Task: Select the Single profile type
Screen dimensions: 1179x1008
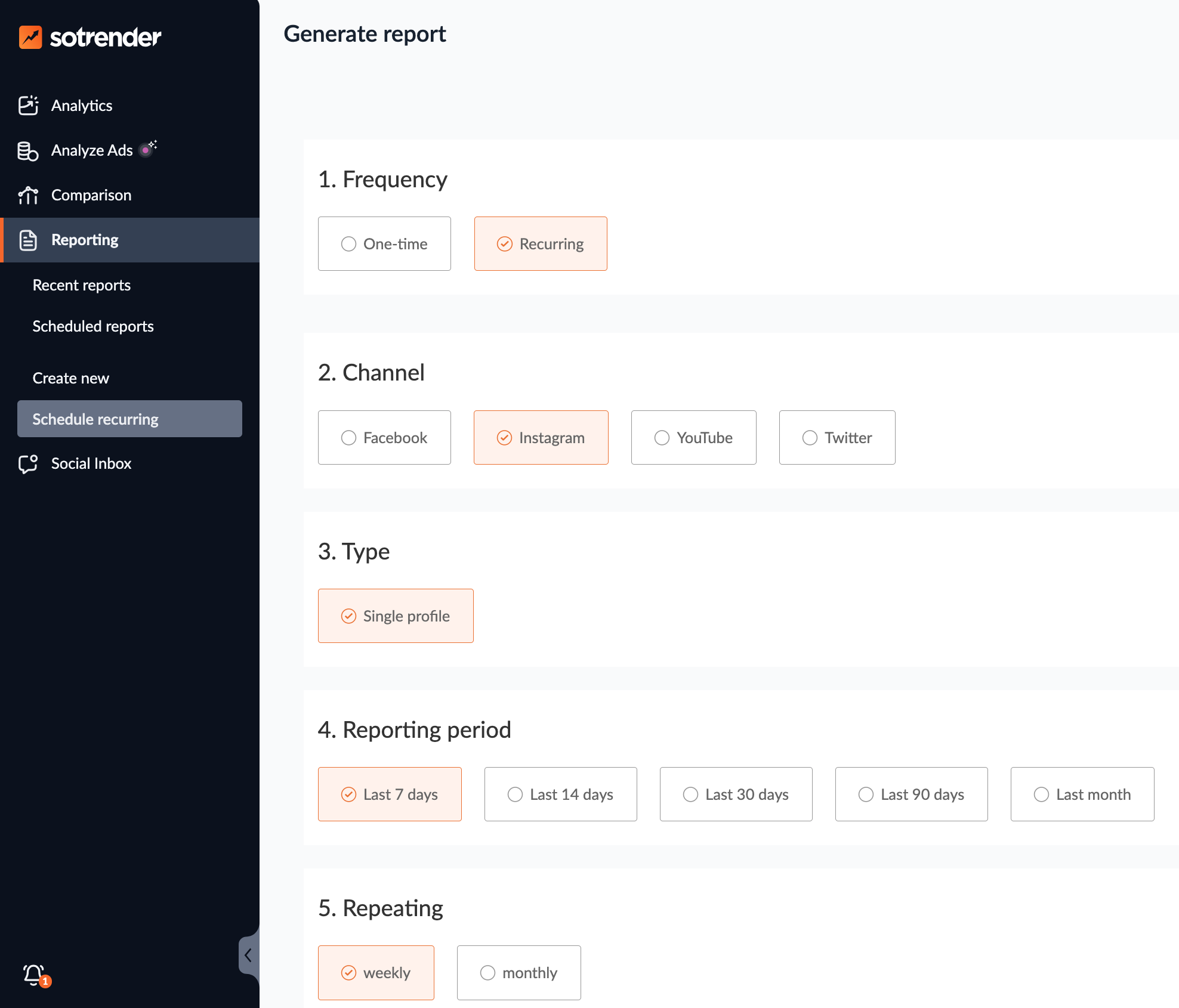Action: coord(396,616)
